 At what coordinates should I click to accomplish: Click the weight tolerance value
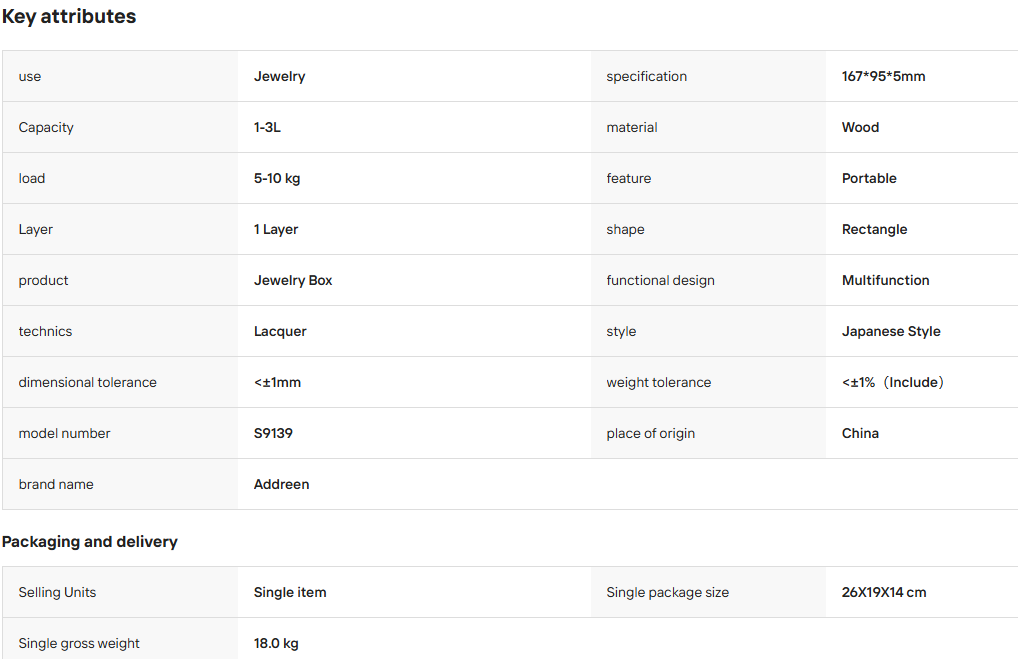[x=893, y=382]
